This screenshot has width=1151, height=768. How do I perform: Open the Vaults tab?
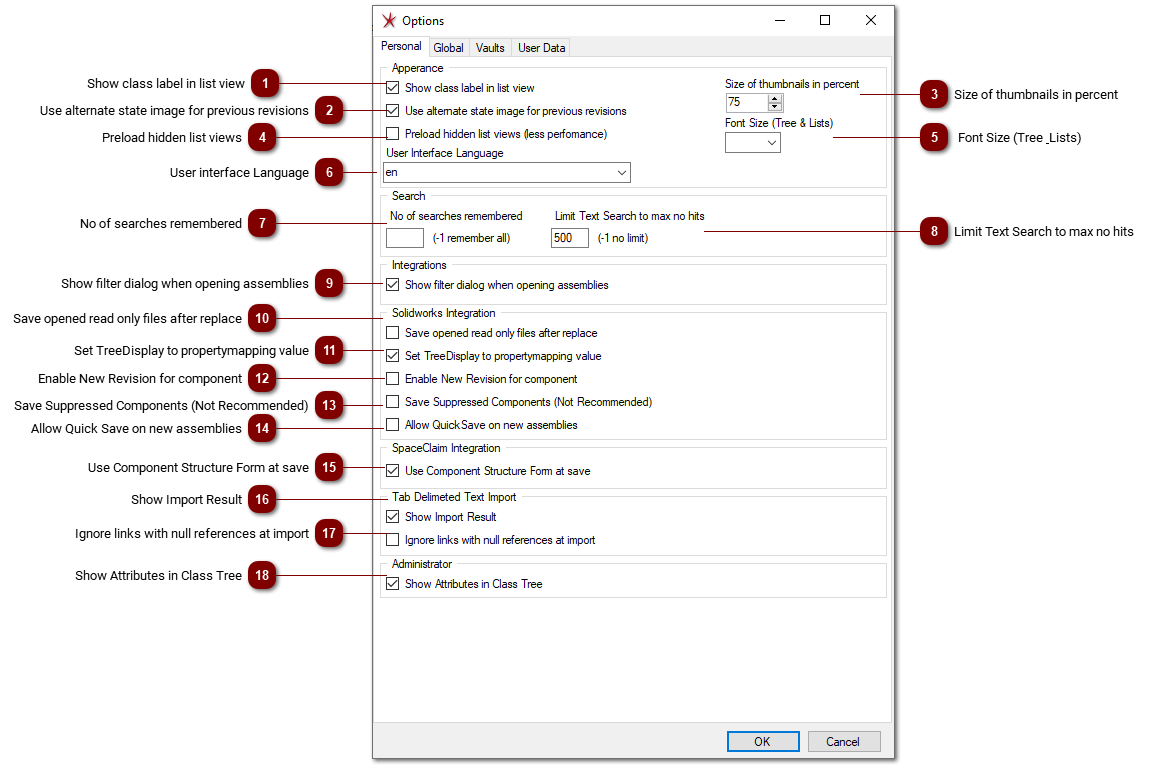490,48
